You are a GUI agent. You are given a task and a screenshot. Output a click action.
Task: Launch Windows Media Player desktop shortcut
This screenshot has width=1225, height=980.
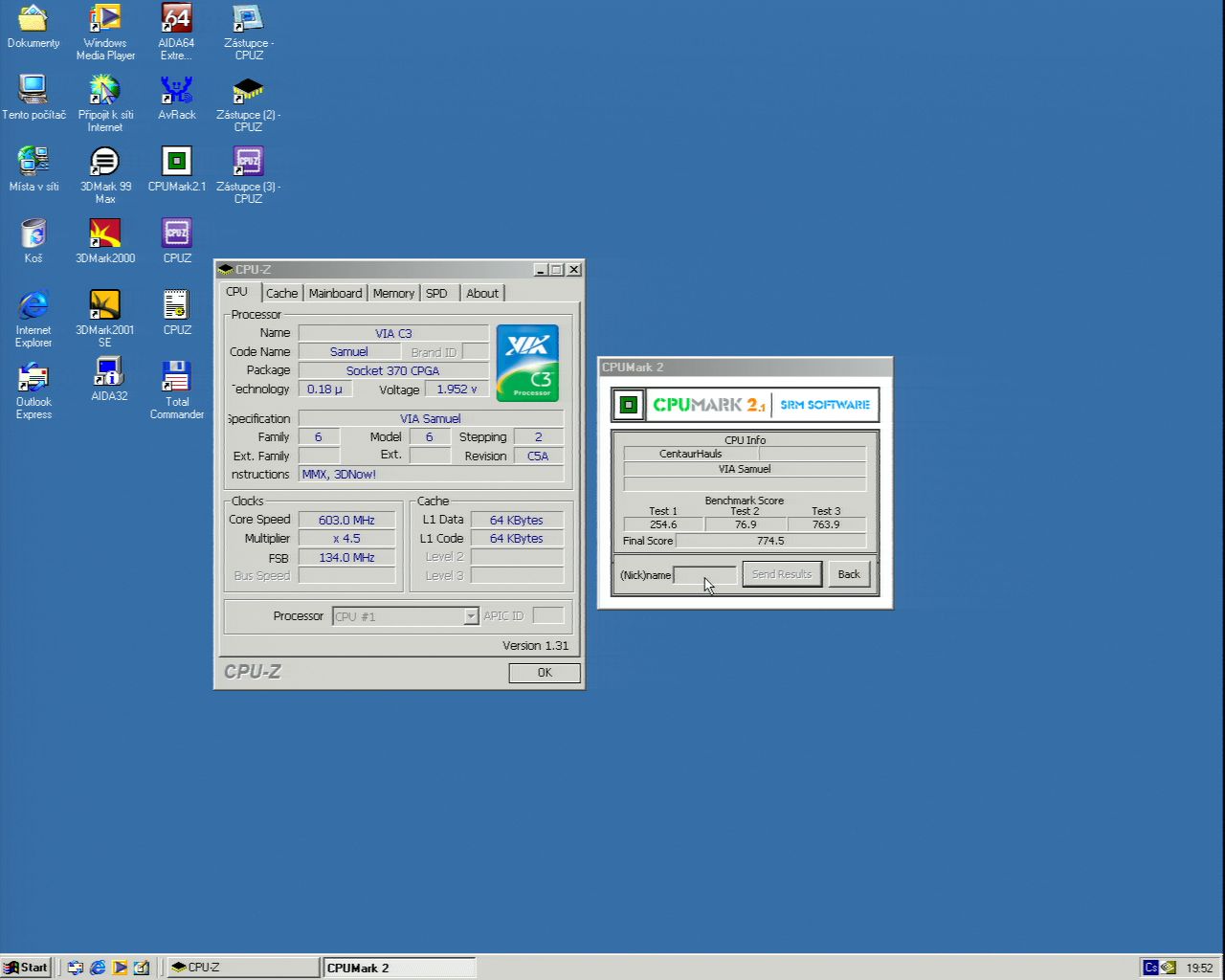(x=105, y=18)
